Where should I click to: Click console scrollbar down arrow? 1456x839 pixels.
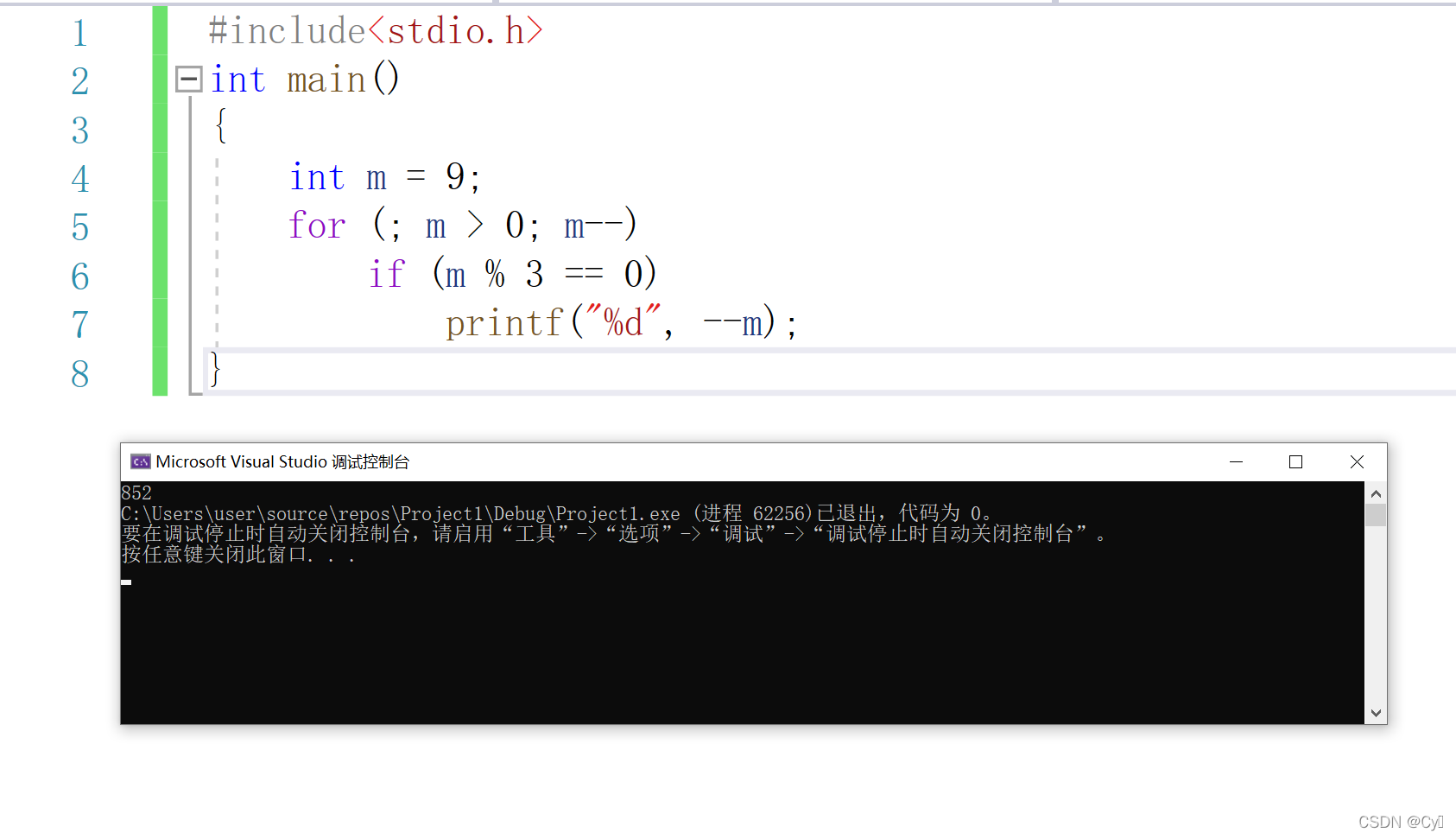click(1376, 713)
